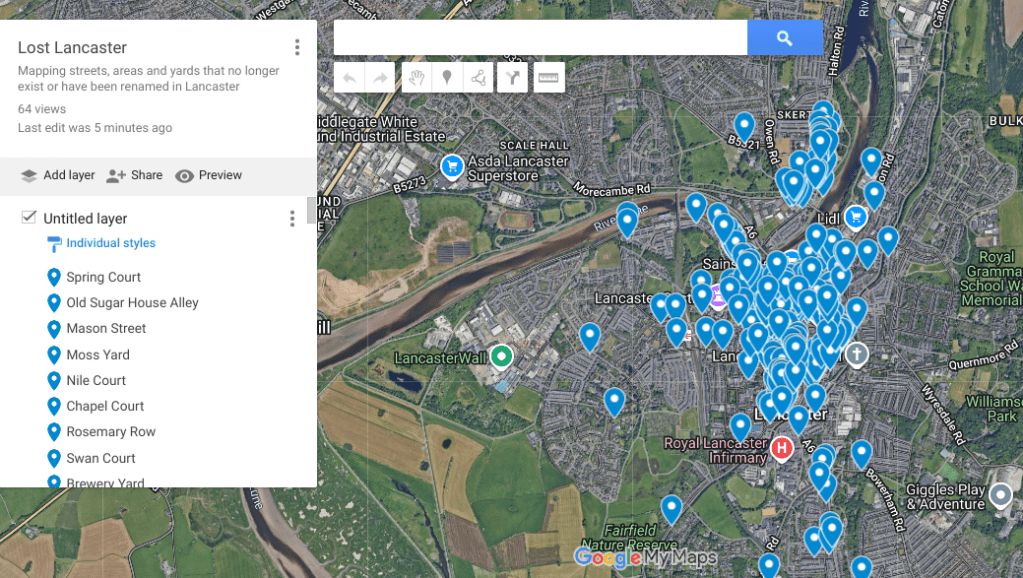Open the Lost Lancaster map options menu
Image resolution: width=1023 pixels, height=578 pixels.
click(x=297, y=48)
